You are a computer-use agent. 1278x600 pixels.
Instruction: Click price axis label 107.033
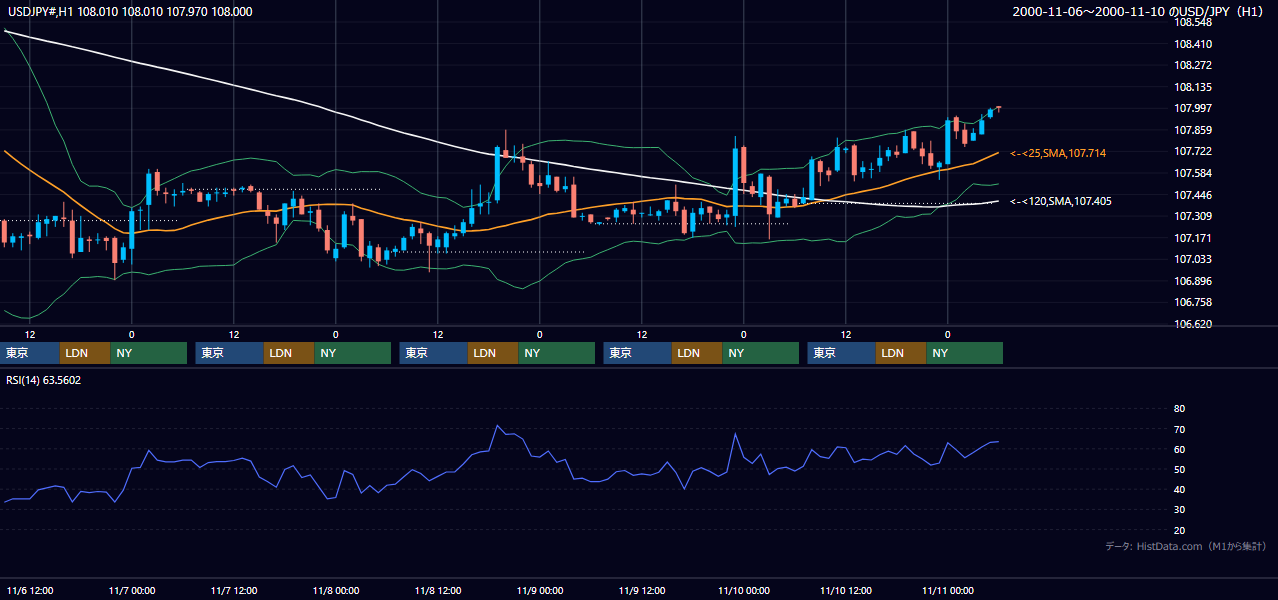tap(1194, 260)
